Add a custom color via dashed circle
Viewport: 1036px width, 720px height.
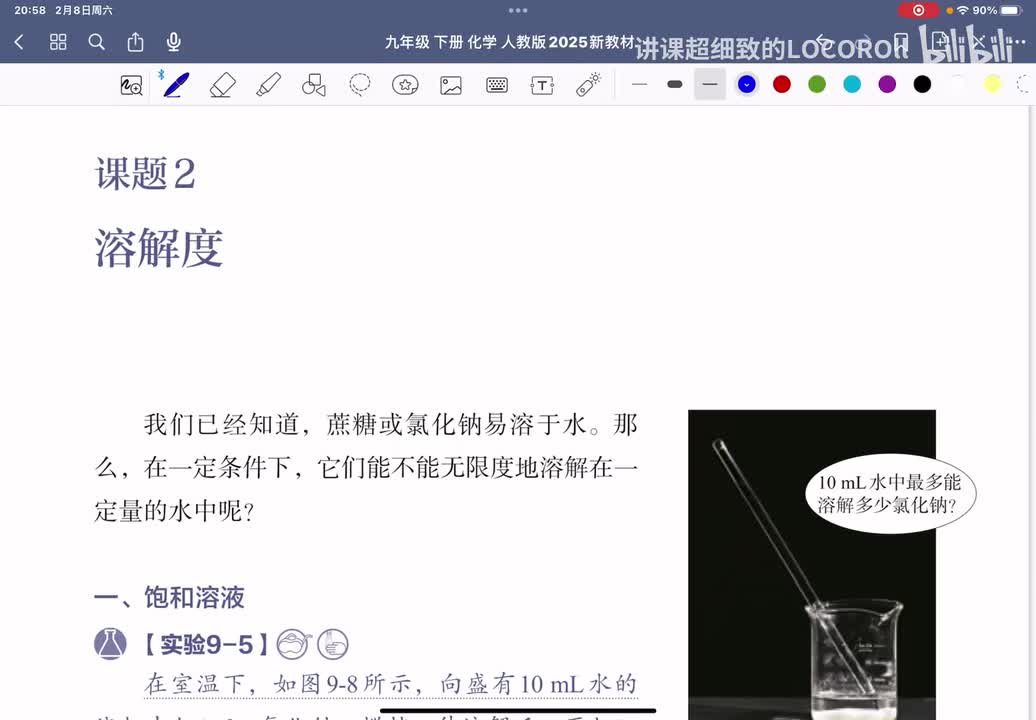pos(1025,85)
